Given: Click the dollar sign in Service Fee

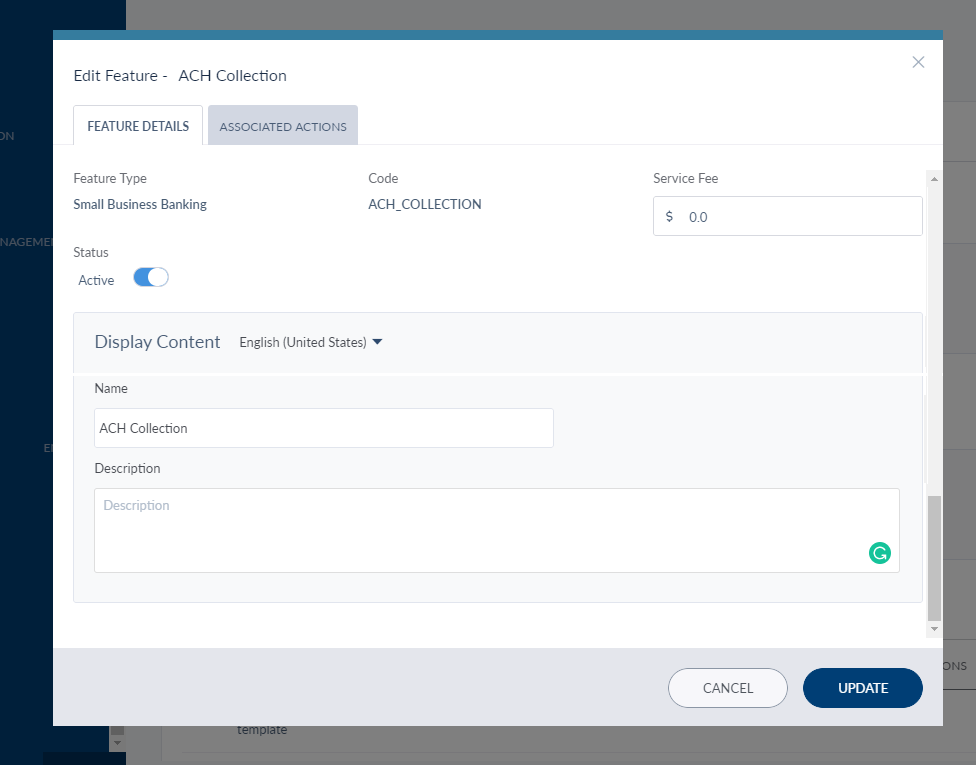Looking at the screenshot, I should pos(669,216).
